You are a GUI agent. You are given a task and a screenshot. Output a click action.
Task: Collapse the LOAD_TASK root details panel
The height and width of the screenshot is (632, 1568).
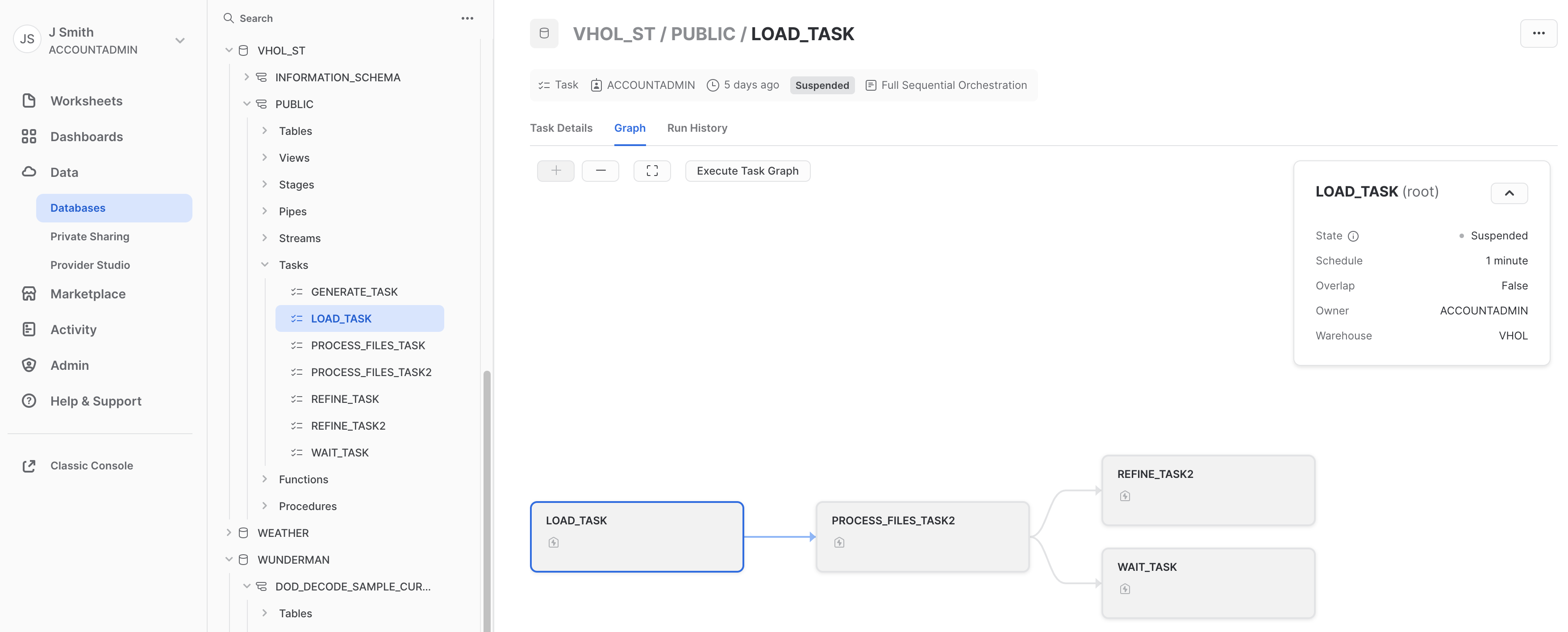click(x=1509, y=193)
